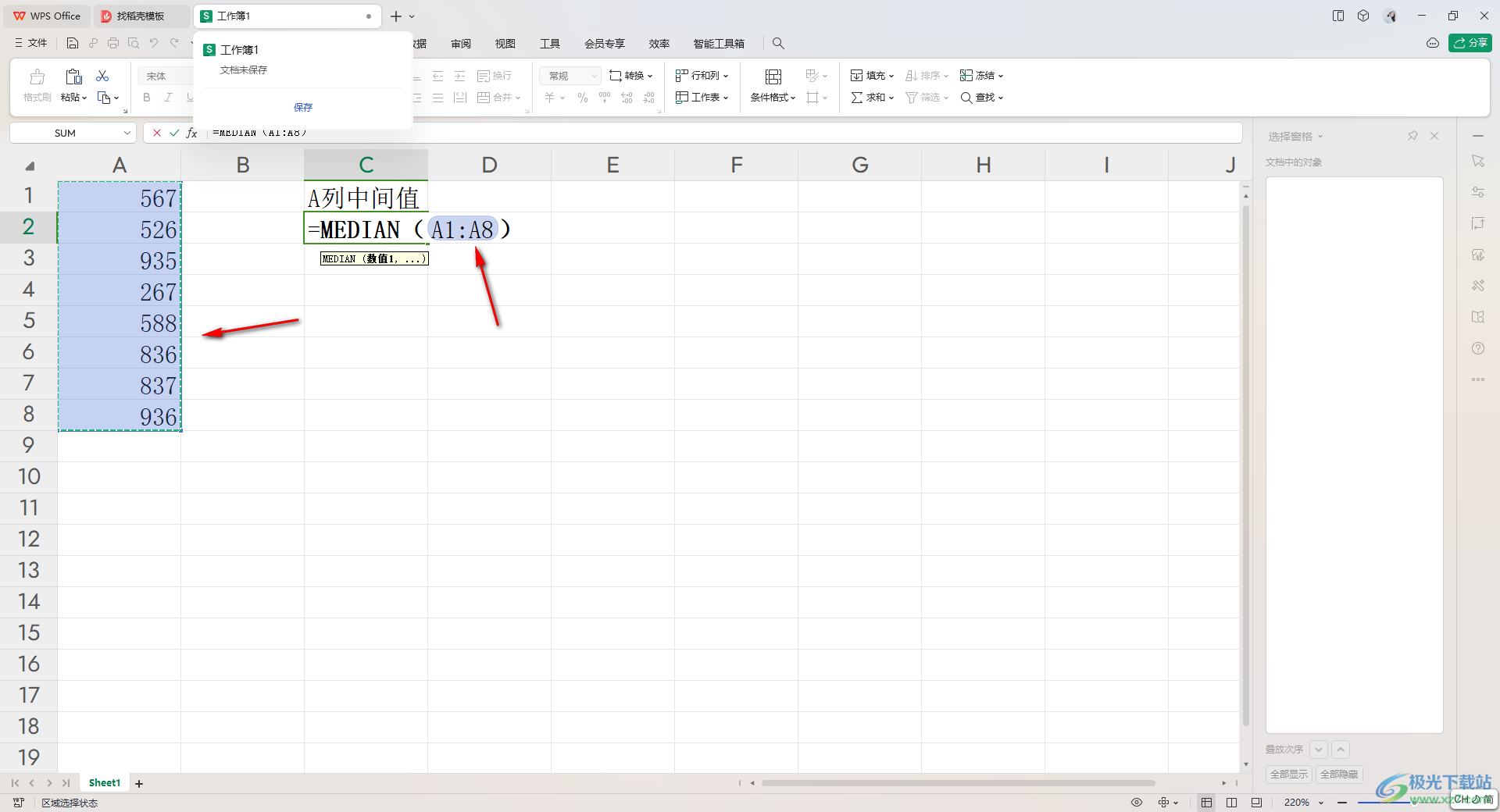Confirm formula with the green checkmark
The width and height of the screenshot is (1500, 812).
(174, 133)
